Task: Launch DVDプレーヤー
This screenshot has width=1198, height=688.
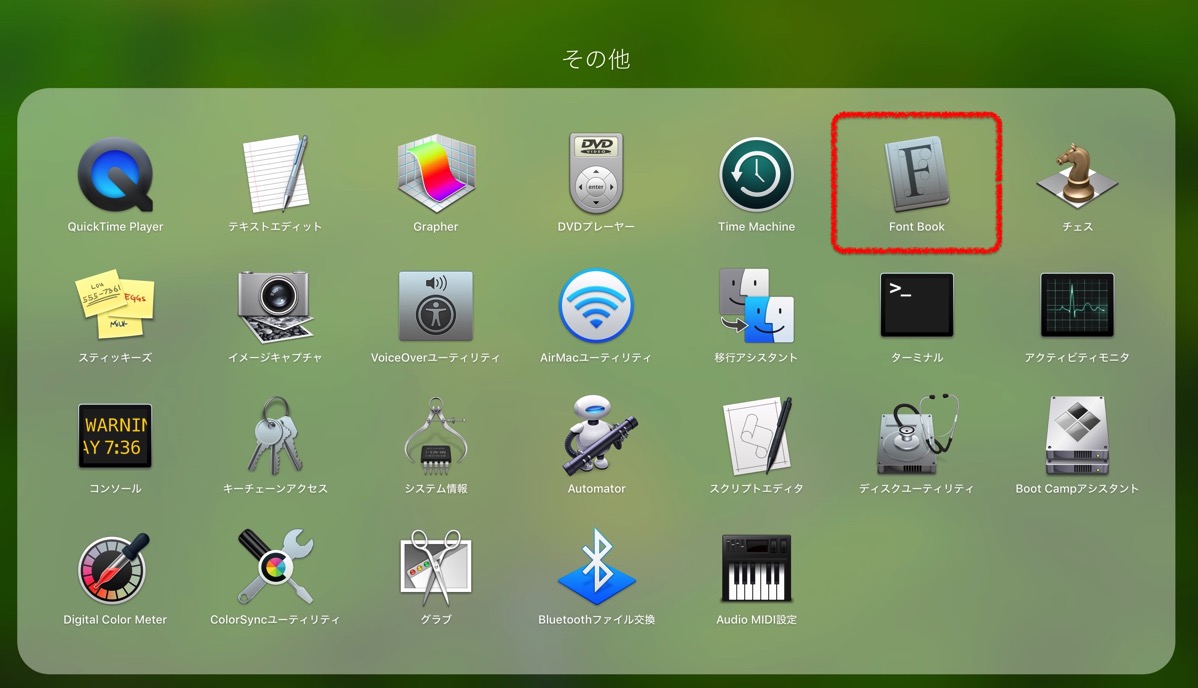Action: point(596,174)
